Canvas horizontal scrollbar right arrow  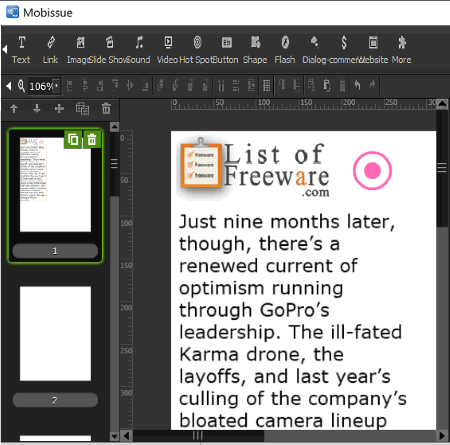(x=442, y=436)
